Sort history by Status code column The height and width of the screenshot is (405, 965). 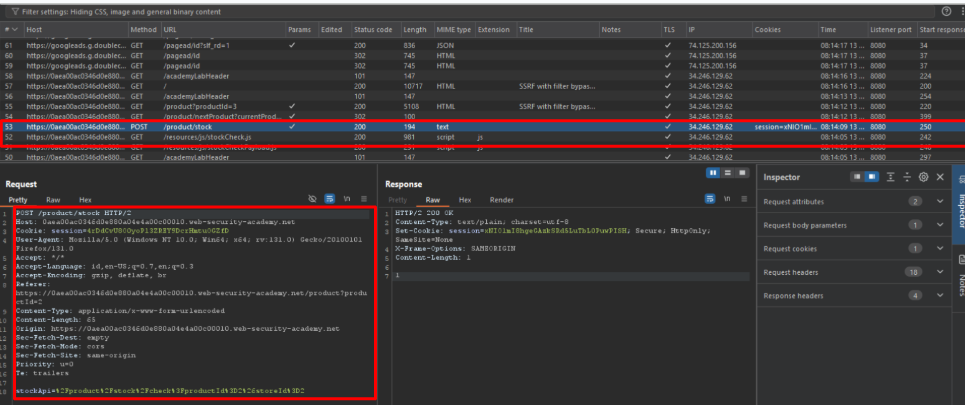[371, 31]
